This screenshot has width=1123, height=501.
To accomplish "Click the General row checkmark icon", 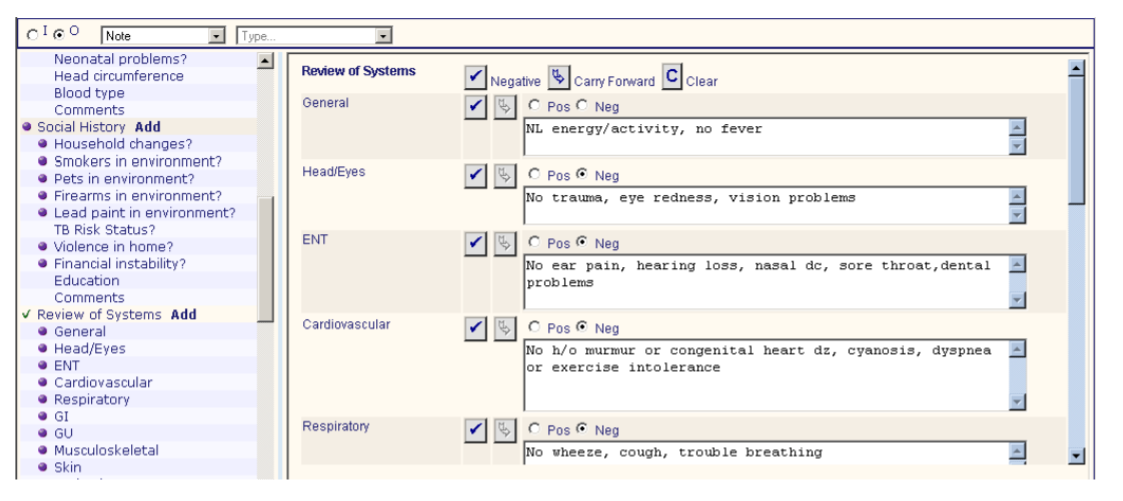I will 477,108.
